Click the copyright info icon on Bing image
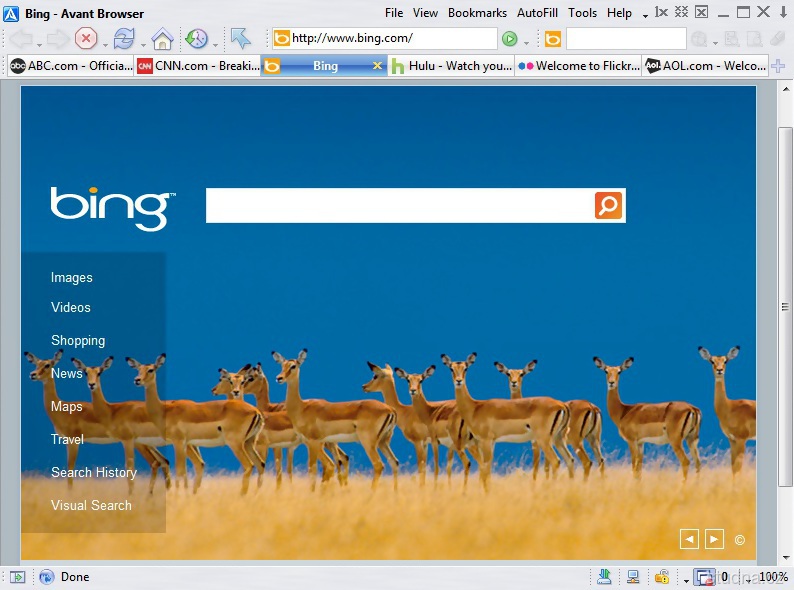Image resolution: width=794 pixels, height=590 pixels. (x=740, y=540)
